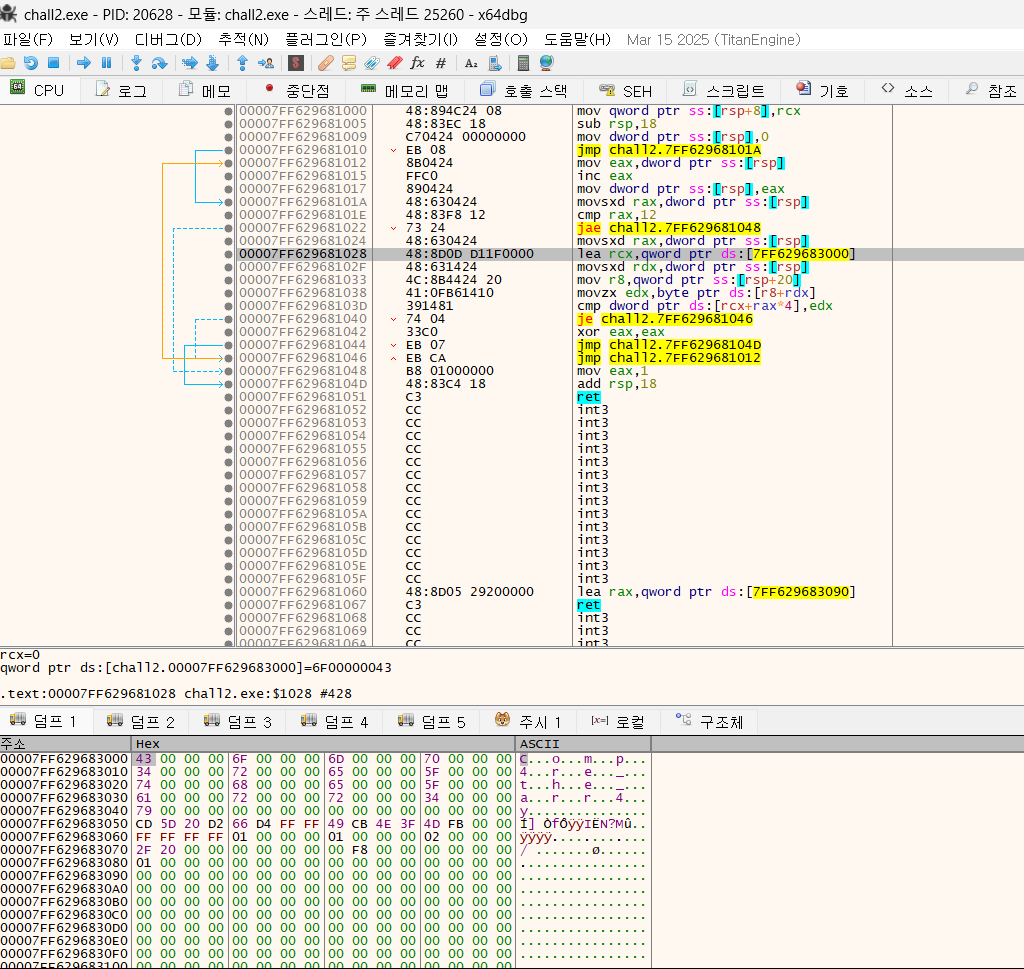Open the built-in Calculator icon
Image resolution: width=1024 pixels, height=969 pixels.
point(523,62)
